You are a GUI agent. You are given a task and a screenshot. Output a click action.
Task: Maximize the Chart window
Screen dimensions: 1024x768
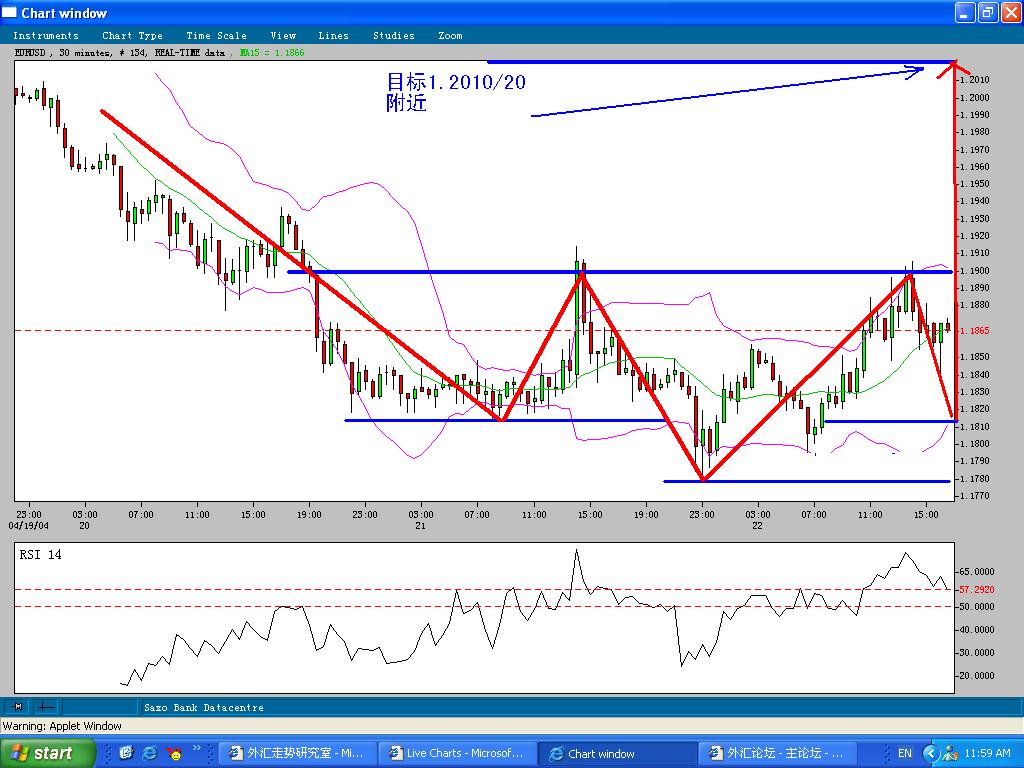coord(988,12)
